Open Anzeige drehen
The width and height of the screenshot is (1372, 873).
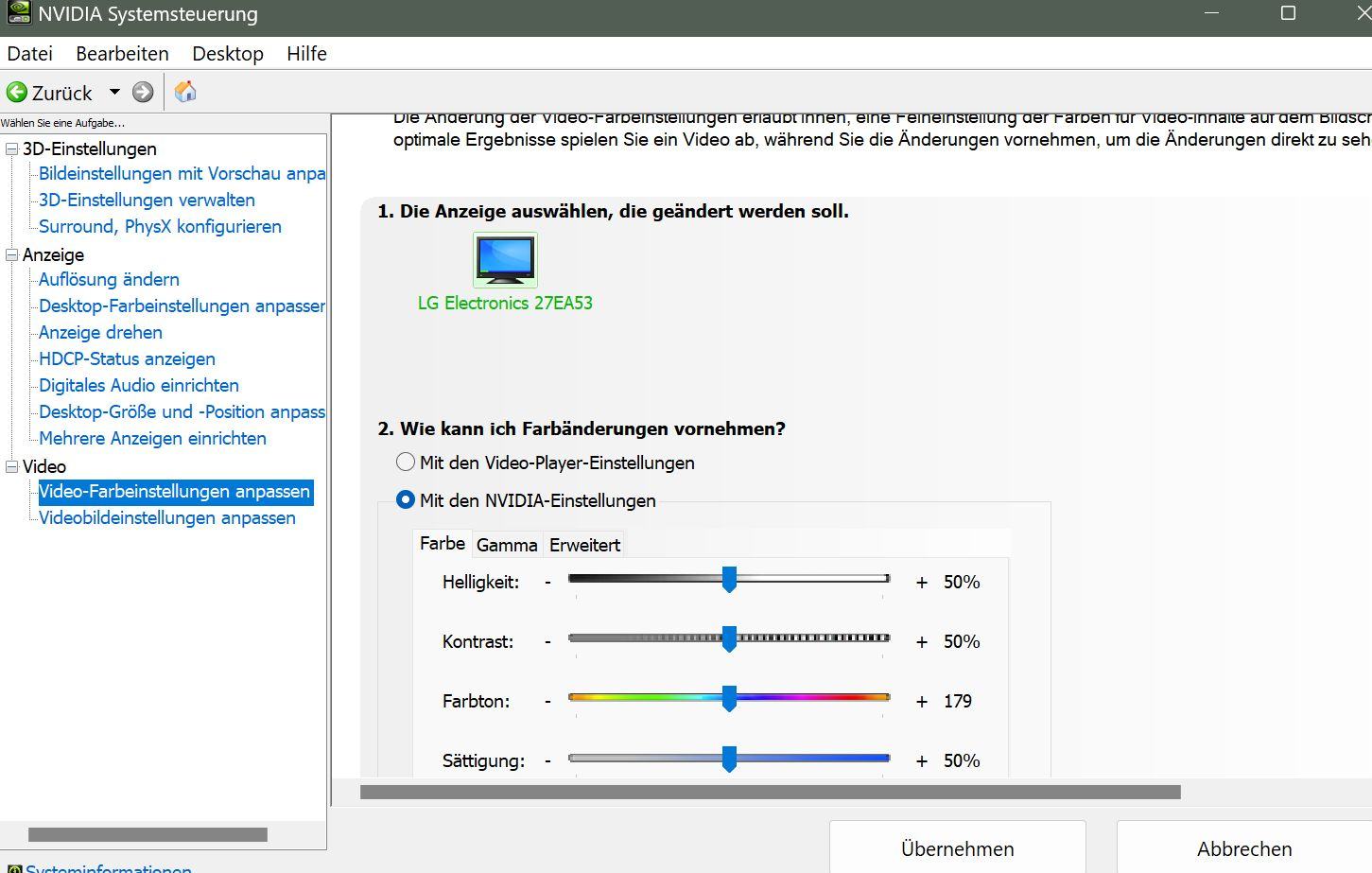pos(100,333)
